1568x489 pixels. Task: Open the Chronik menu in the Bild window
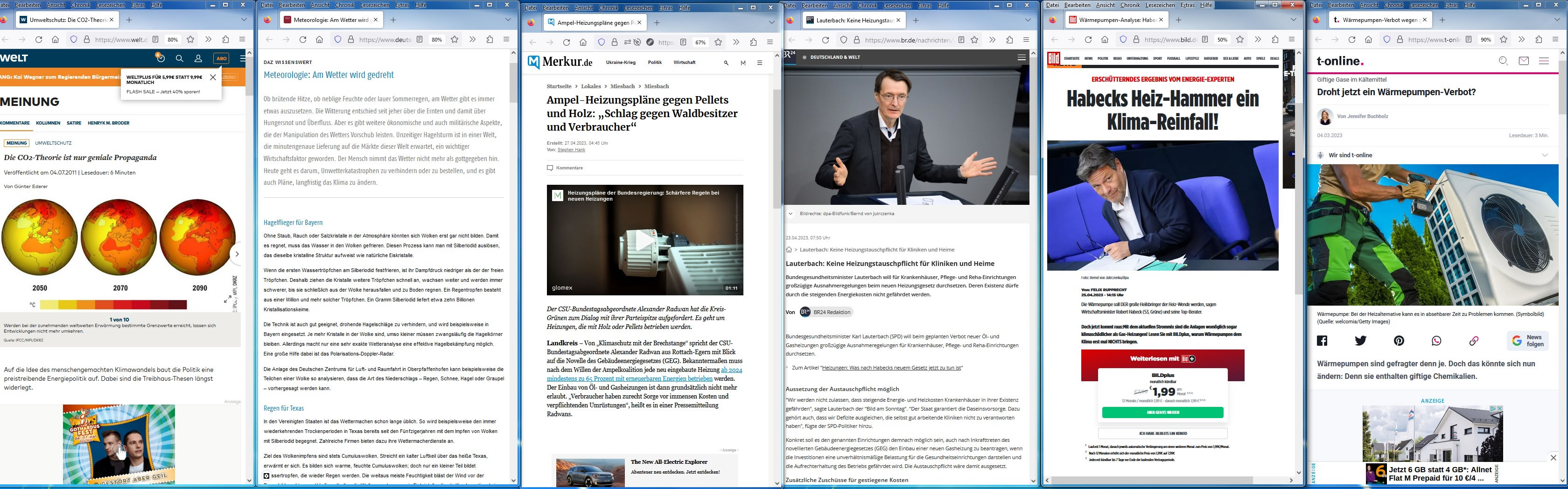point(1130,6)
